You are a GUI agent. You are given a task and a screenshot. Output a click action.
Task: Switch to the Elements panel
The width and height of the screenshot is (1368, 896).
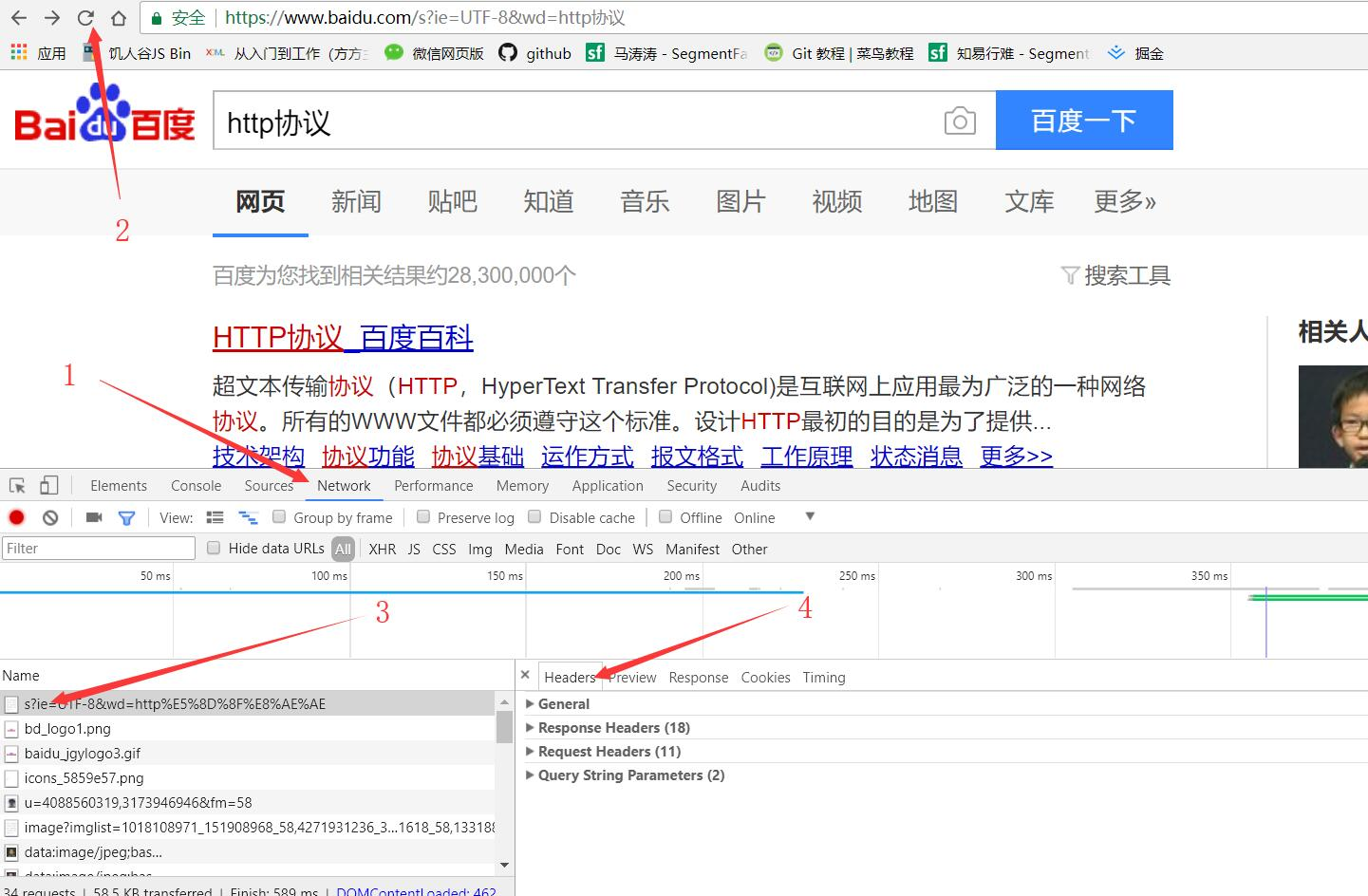tap(119, 486)
